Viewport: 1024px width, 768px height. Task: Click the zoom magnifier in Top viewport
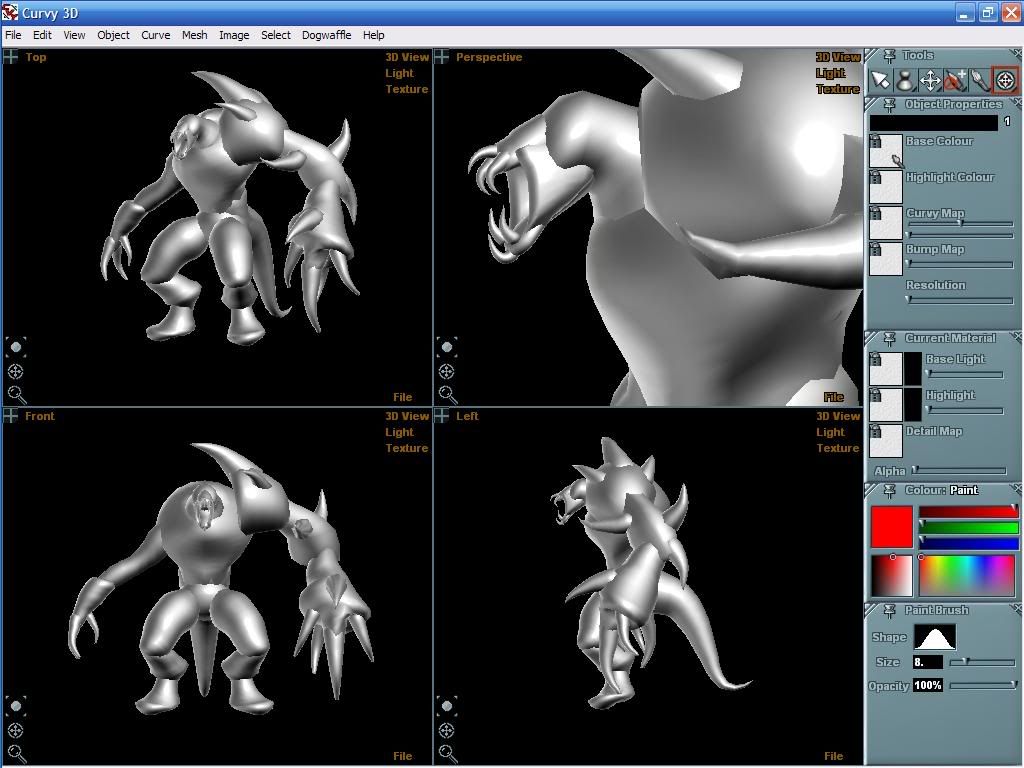click(x=16, y=395)
